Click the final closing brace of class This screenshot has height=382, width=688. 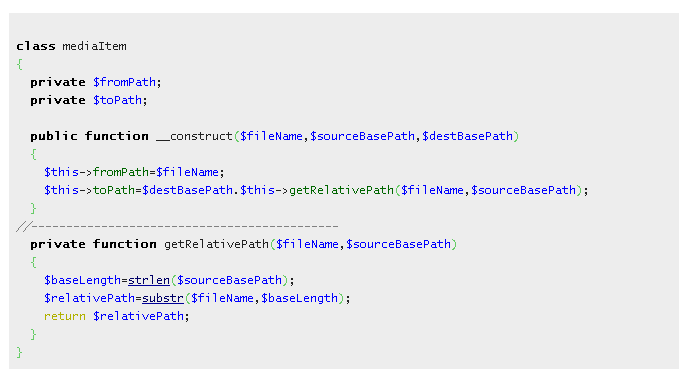click(19, 352)
